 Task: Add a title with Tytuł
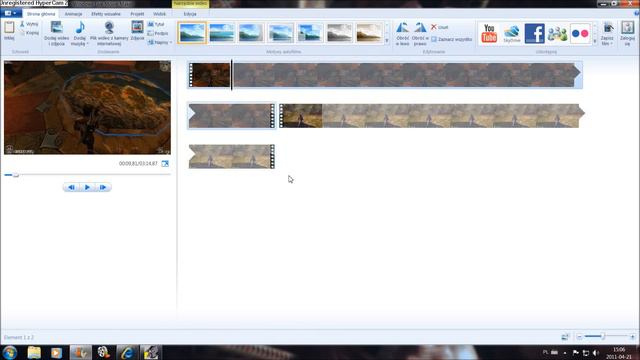(x=156, y=24)
